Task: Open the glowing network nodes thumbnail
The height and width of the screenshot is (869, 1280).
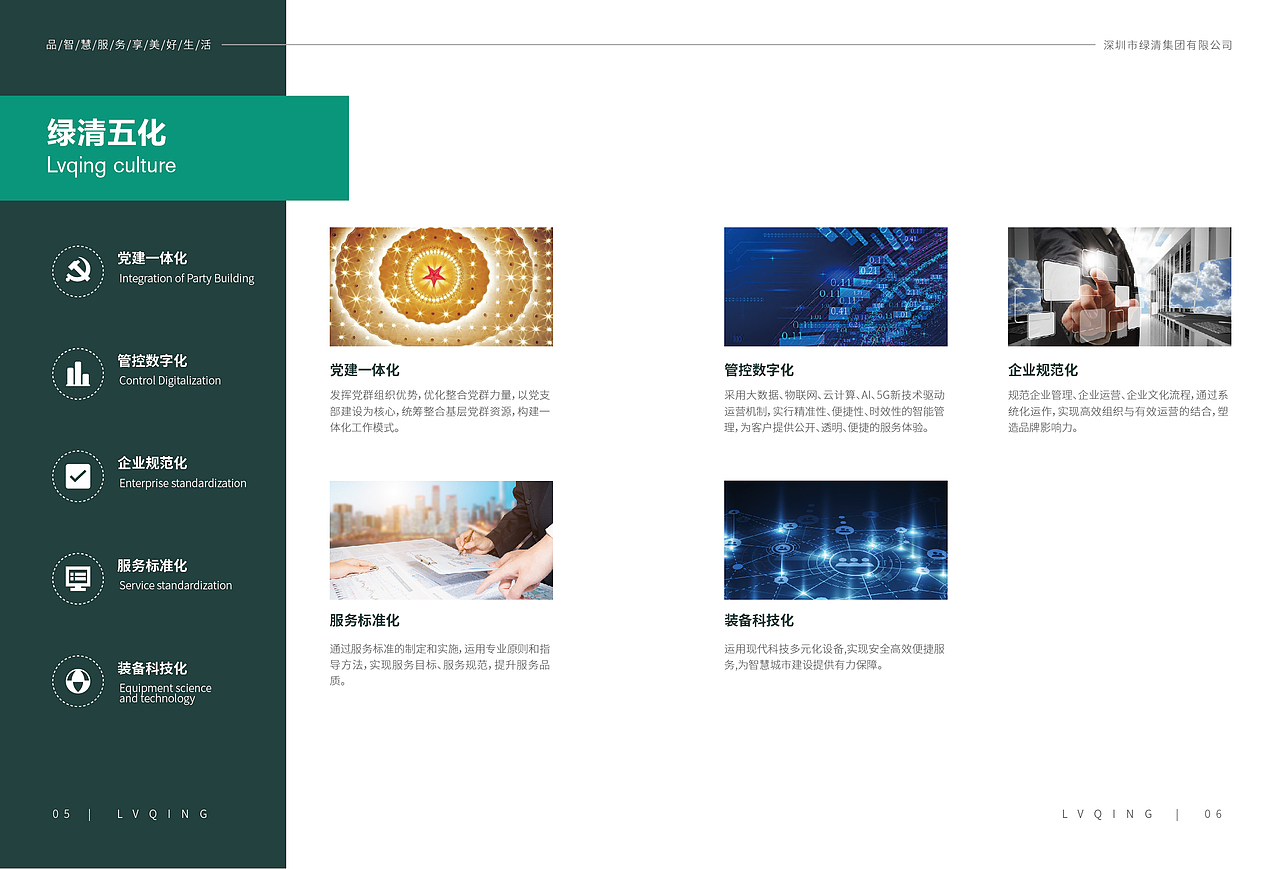Action: tap(835, 540)
